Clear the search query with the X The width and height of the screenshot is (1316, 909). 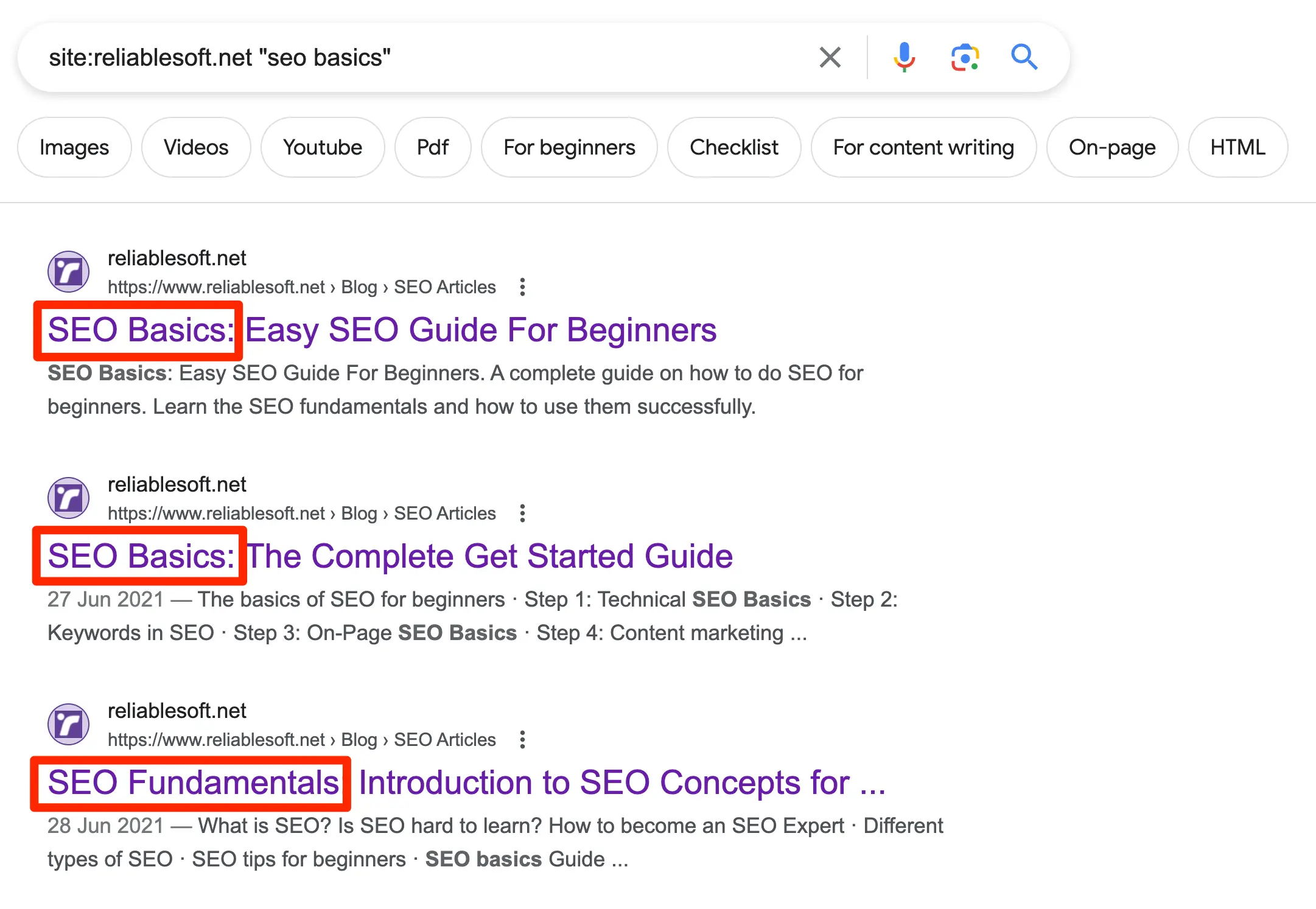point(830,58)
